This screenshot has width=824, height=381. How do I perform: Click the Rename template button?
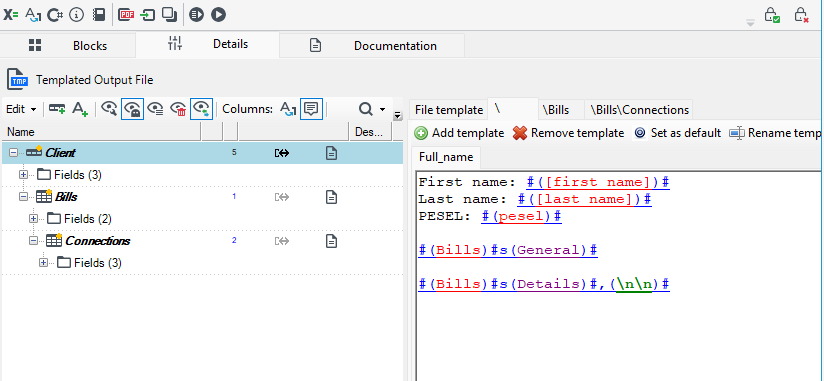pyautogui.click(x=776, y=133)
